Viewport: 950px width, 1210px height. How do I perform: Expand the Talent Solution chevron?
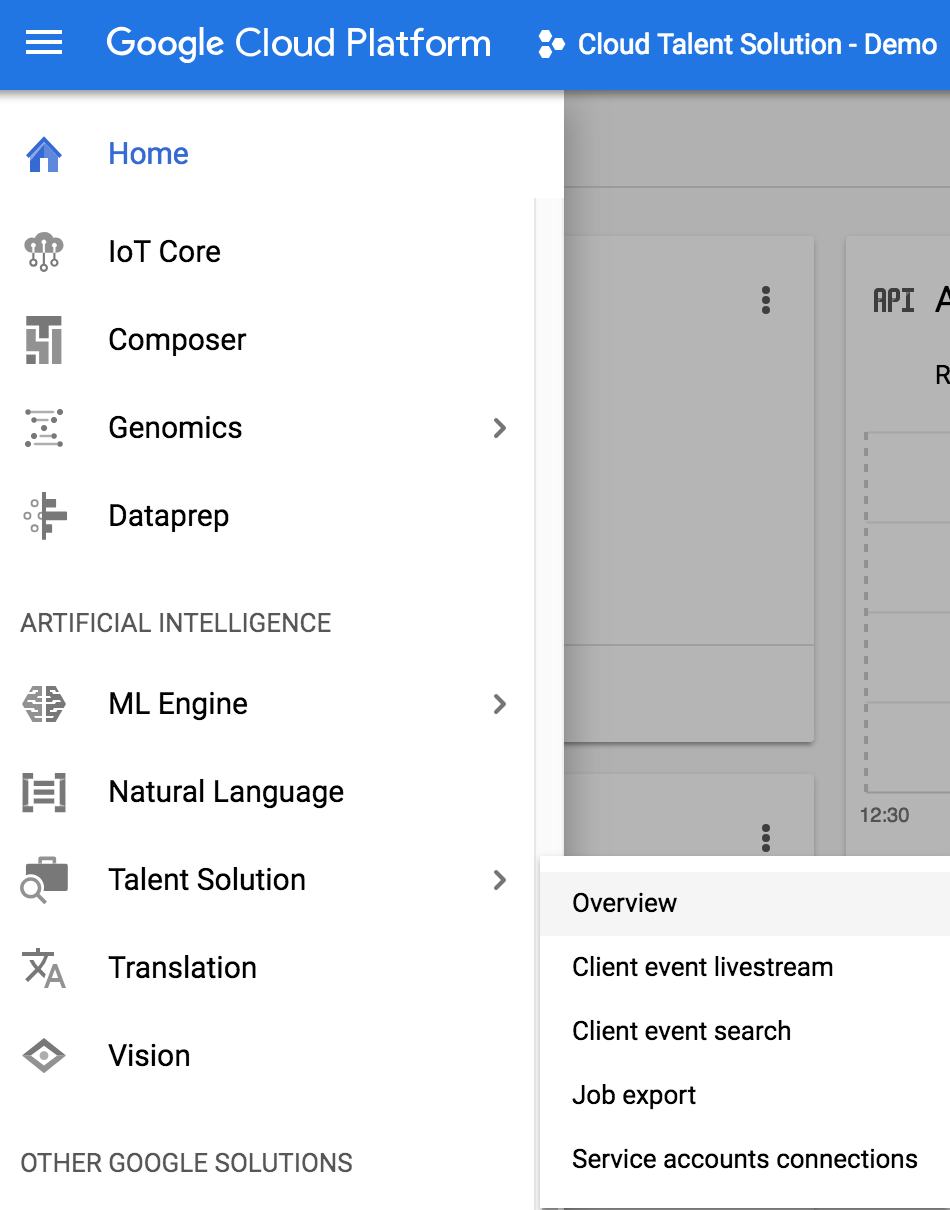[500, 880]
